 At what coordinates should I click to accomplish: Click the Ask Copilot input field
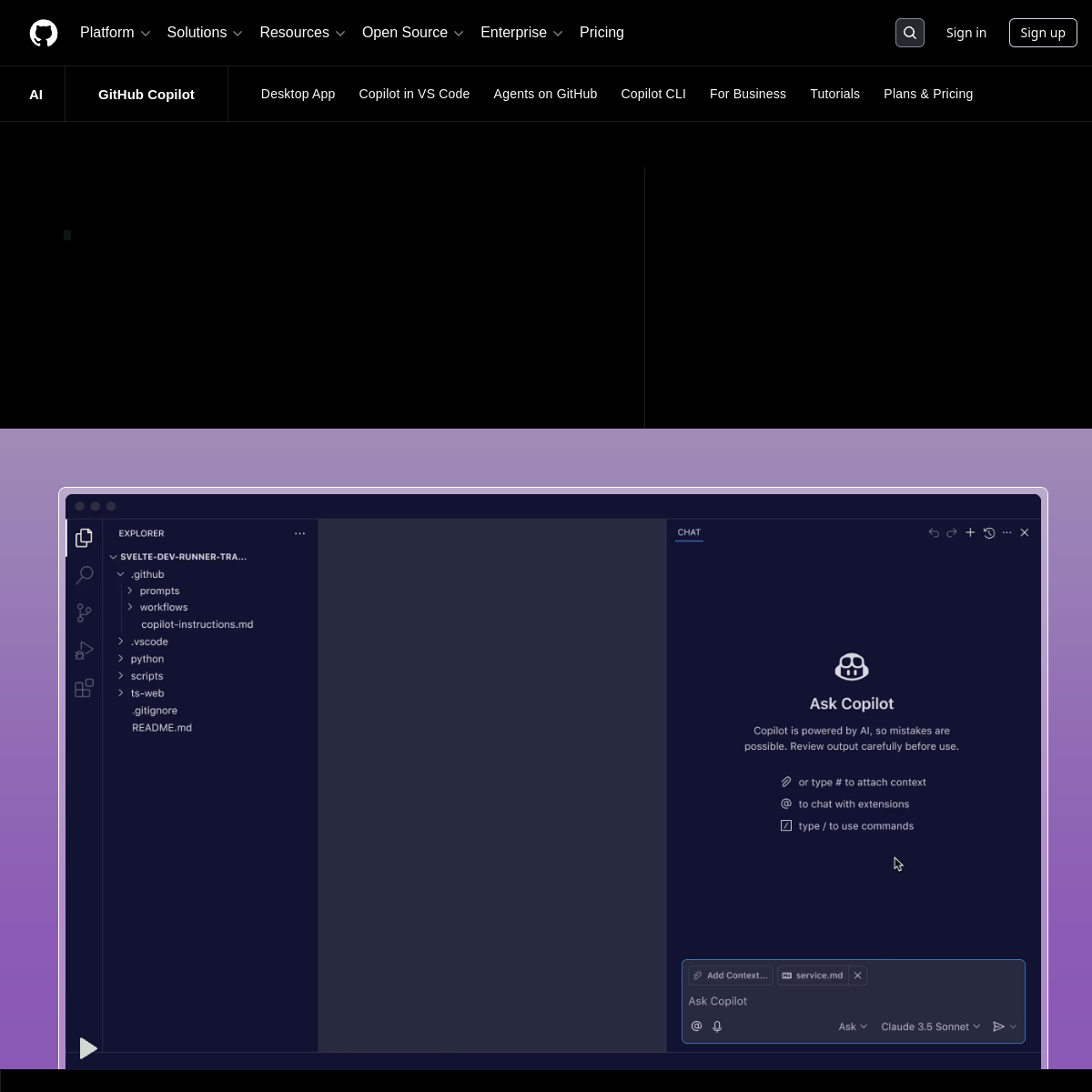click(854, 1001)
